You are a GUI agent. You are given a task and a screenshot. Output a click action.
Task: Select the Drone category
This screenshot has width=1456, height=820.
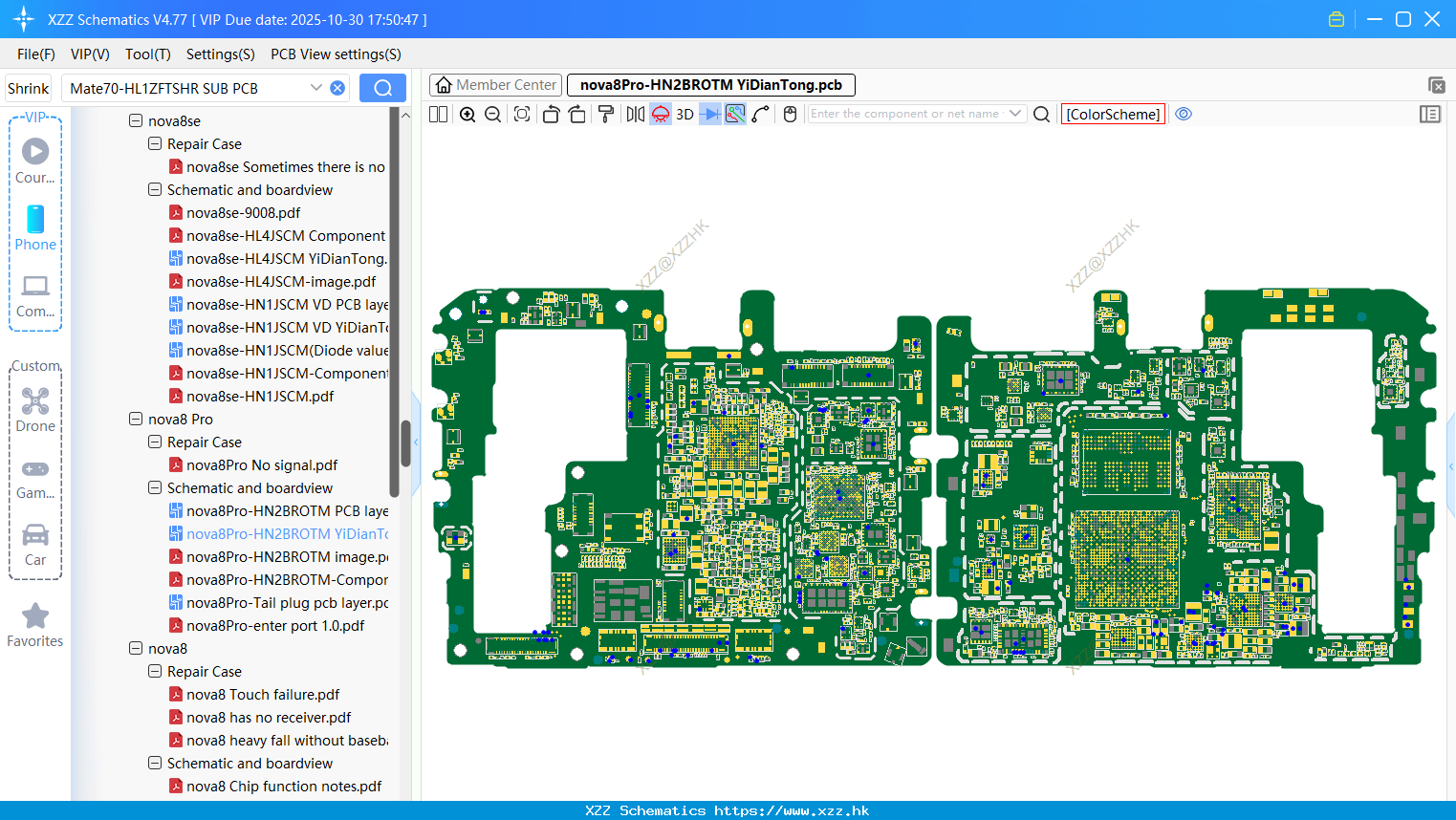coord(35,410)
